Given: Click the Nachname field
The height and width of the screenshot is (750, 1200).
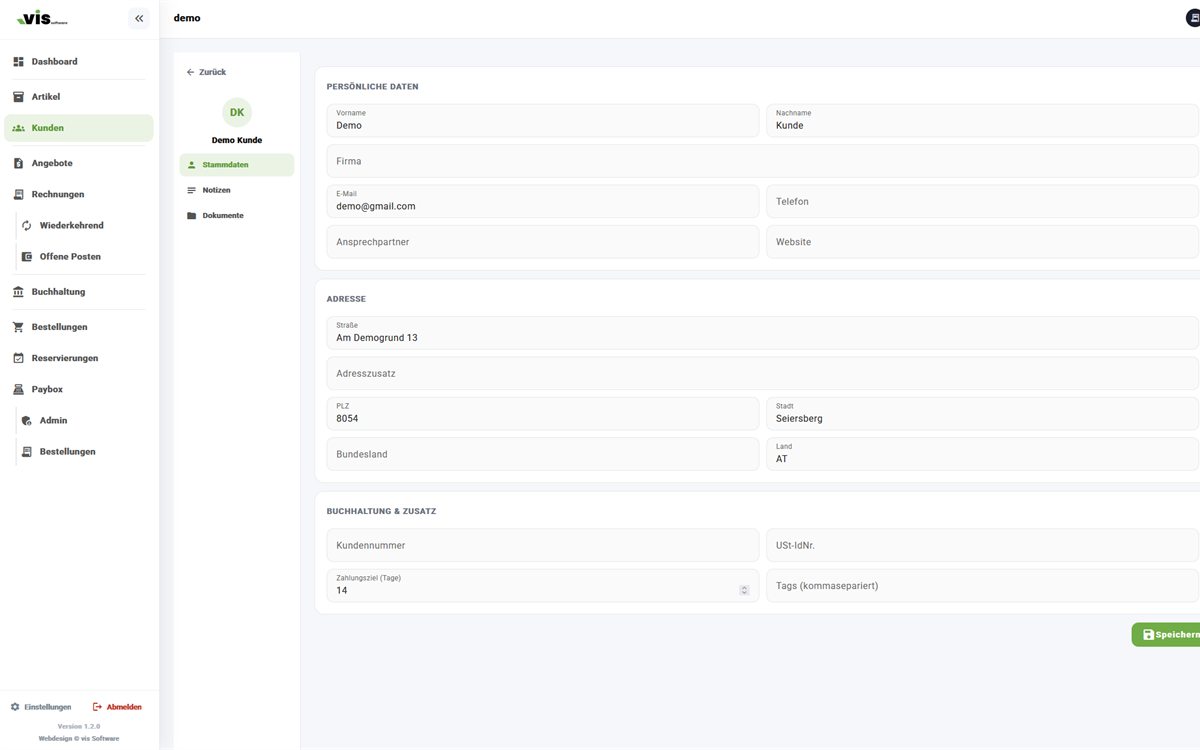Looking at the screenshot, I should coord(983,121).
